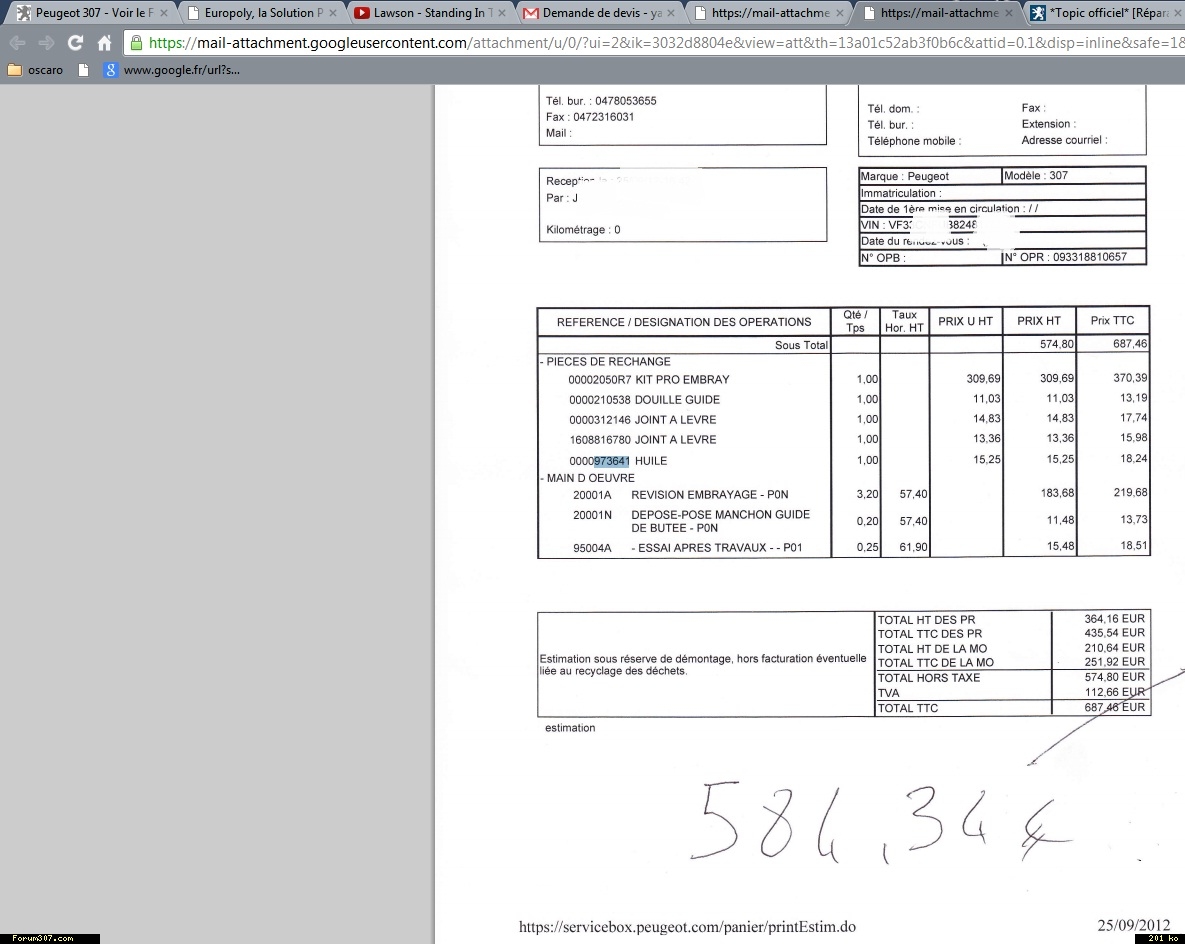This screenshot has width=1185, height=944.
Task: Click the PRIX U HT column header
Action: click(965, 321)
